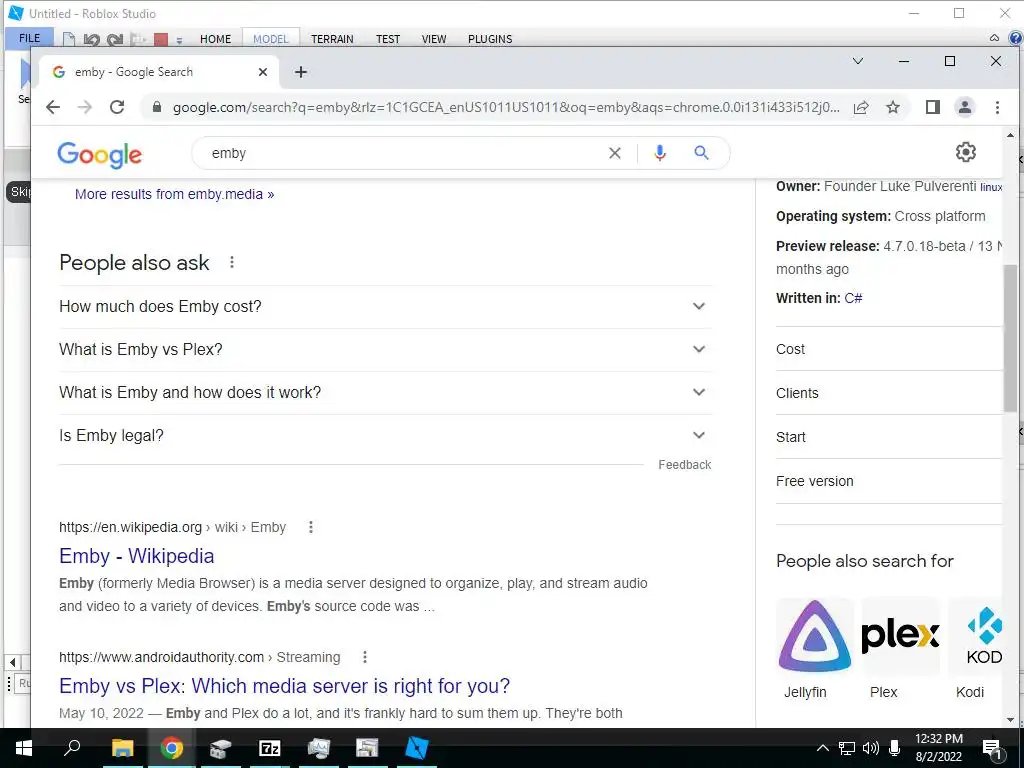Open Chrome tab search chevron
This screenshot has height=768, width=1024.
pyautogui.click(x=858, y=61)
